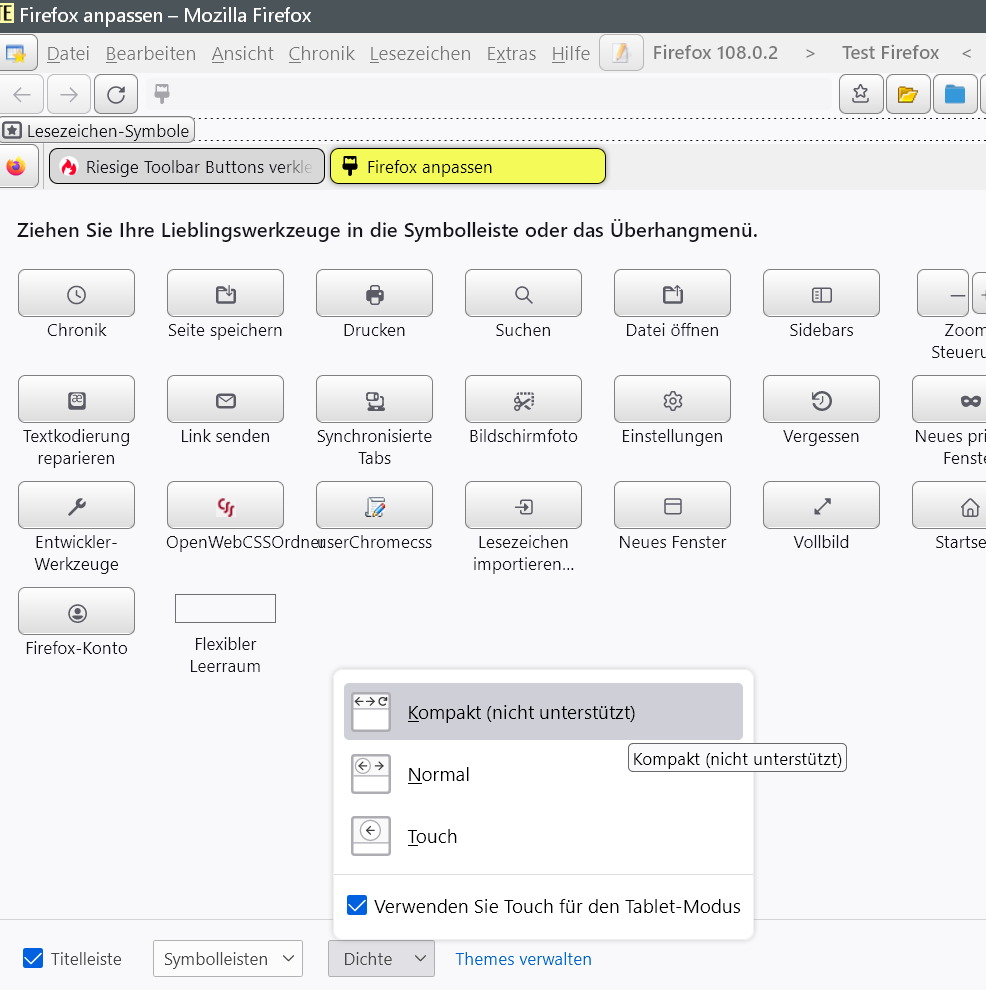Choose Normal density option
This screenshot has height=990, width=986.
pos(543,773)
